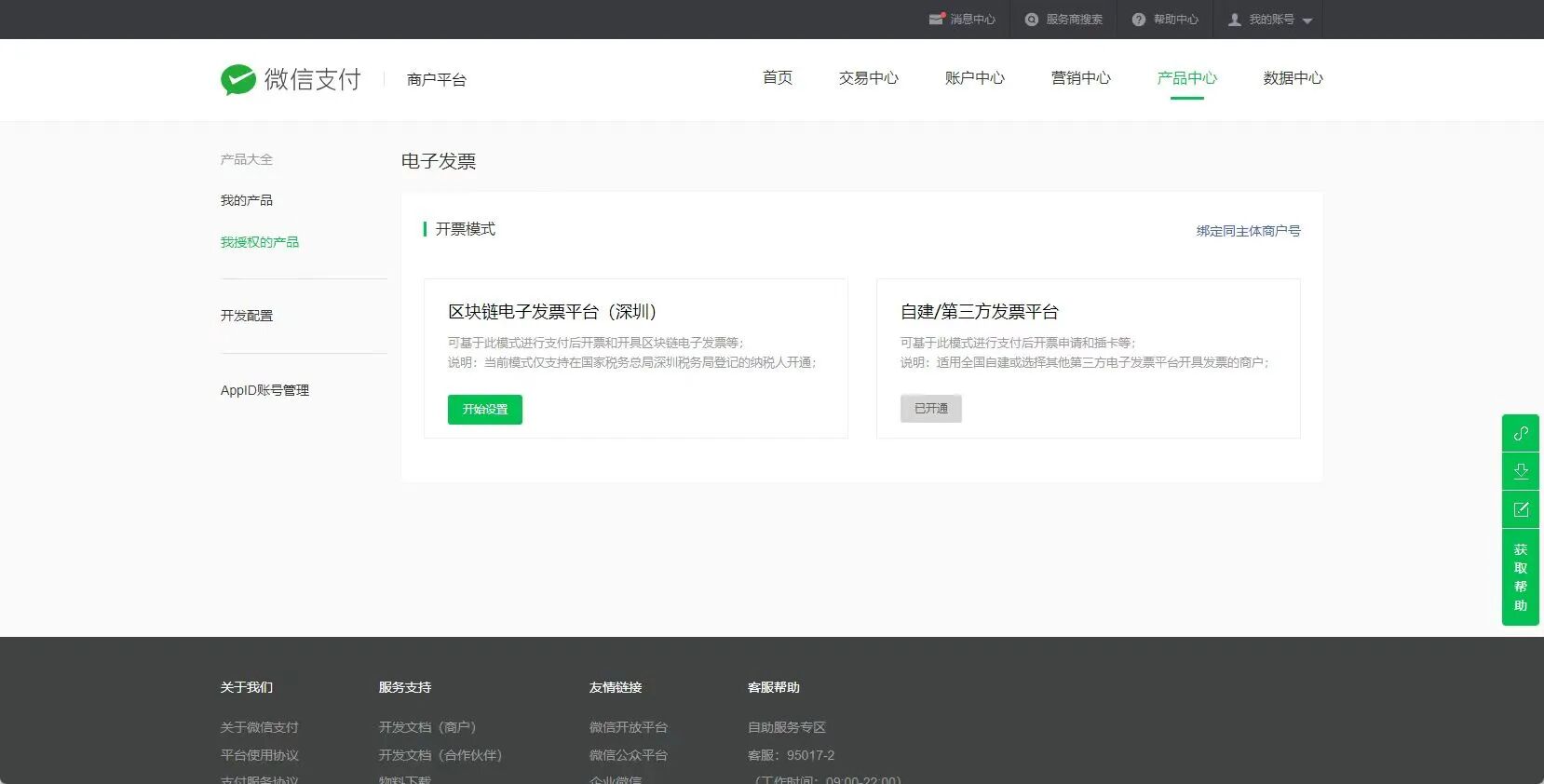Open 开发配置 in the sidebar
The height and width of the screenshot is (784, 1544).
point(247,316)
